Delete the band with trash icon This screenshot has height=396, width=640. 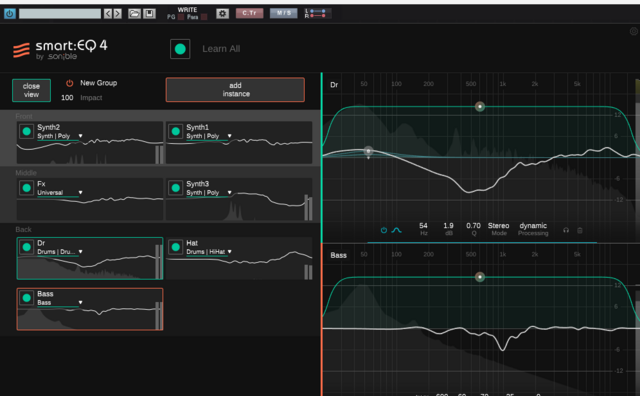pos(580,230)
